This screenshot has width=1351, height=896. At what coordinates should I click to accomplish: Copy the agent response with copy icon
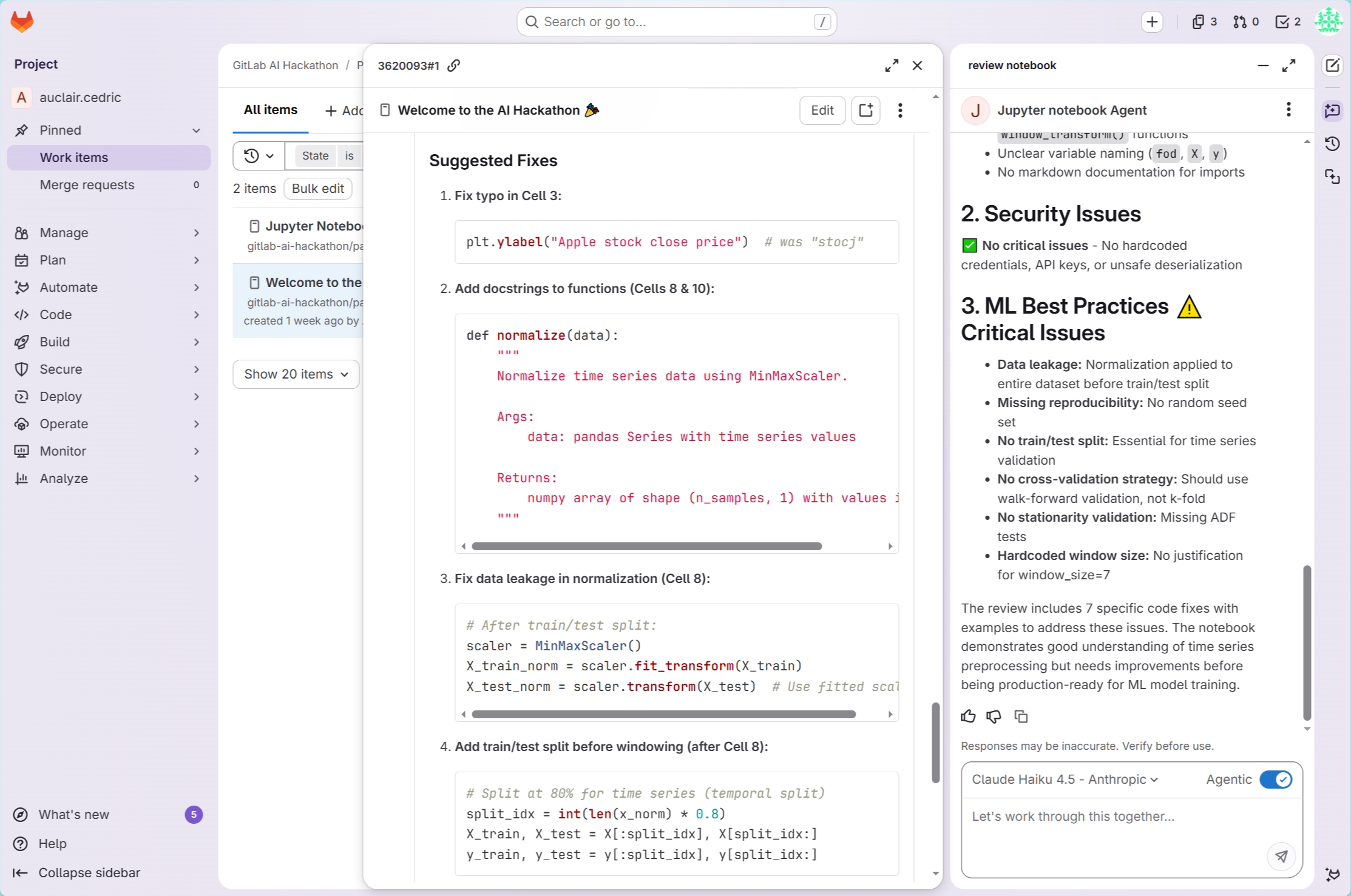point(1021,716)
